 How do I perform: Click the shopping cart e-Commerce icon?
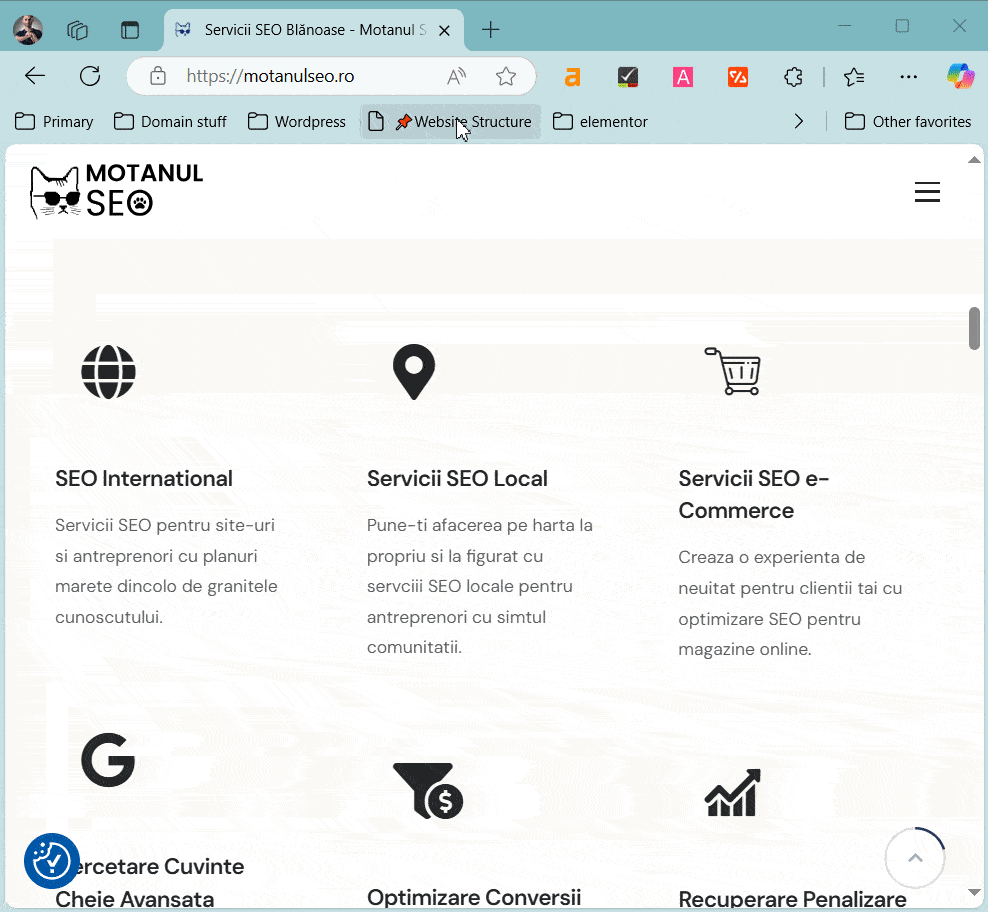point(733,371)
